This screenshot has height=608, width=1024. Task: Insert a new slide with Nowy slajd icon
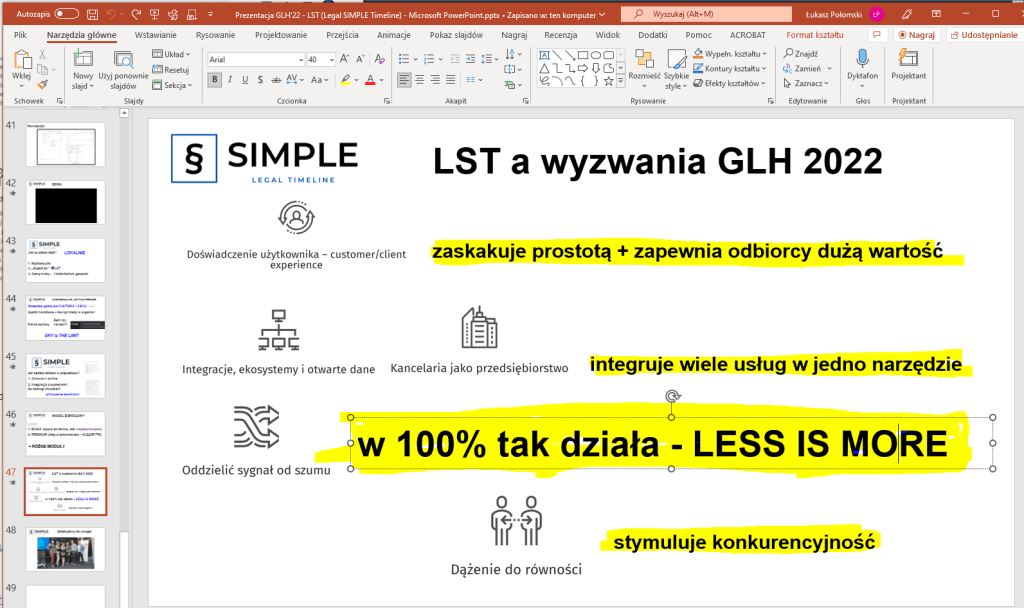[82, 68]
